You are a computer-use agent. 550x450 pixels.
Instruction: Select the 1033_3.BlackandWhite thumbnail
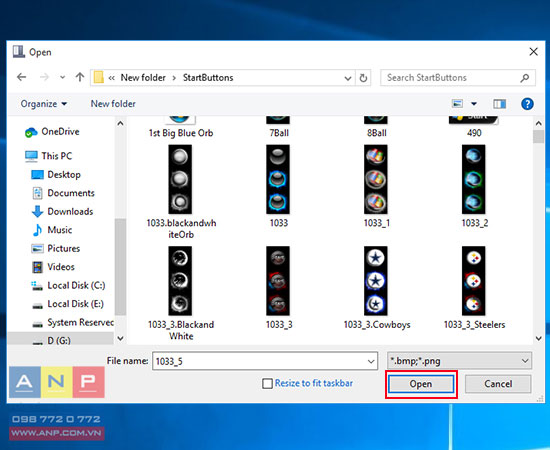pyautogui.click(x=180, y=281)
